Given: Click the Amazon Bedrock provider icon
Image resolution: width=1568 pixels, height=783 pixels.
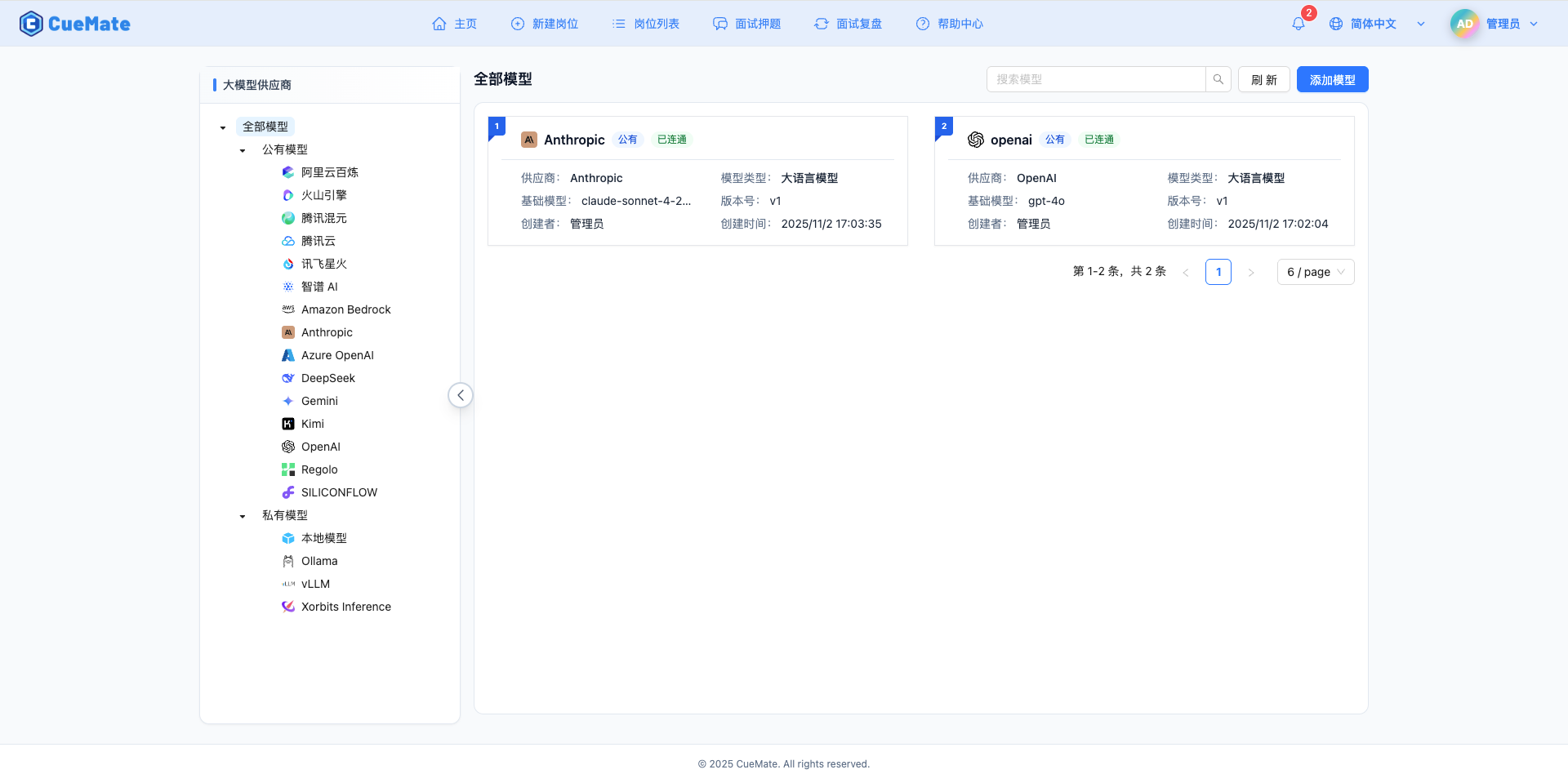Looking at the screenshot, I should click(287, 309).
